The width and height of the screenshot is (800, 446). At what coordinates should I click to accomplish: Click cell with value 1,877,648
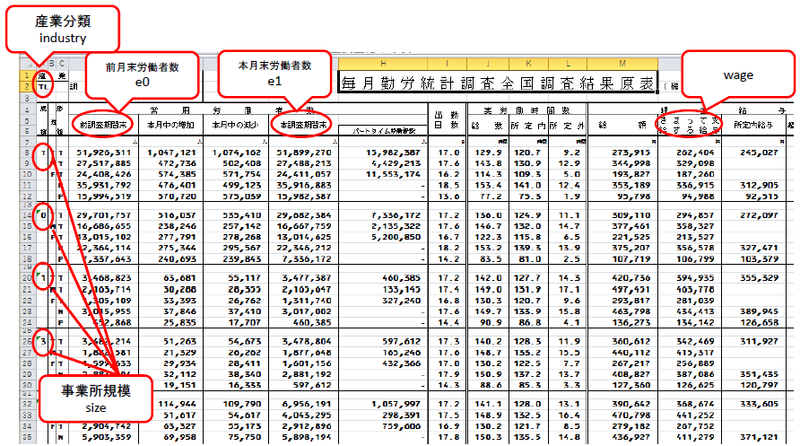(x=305, y=353)
